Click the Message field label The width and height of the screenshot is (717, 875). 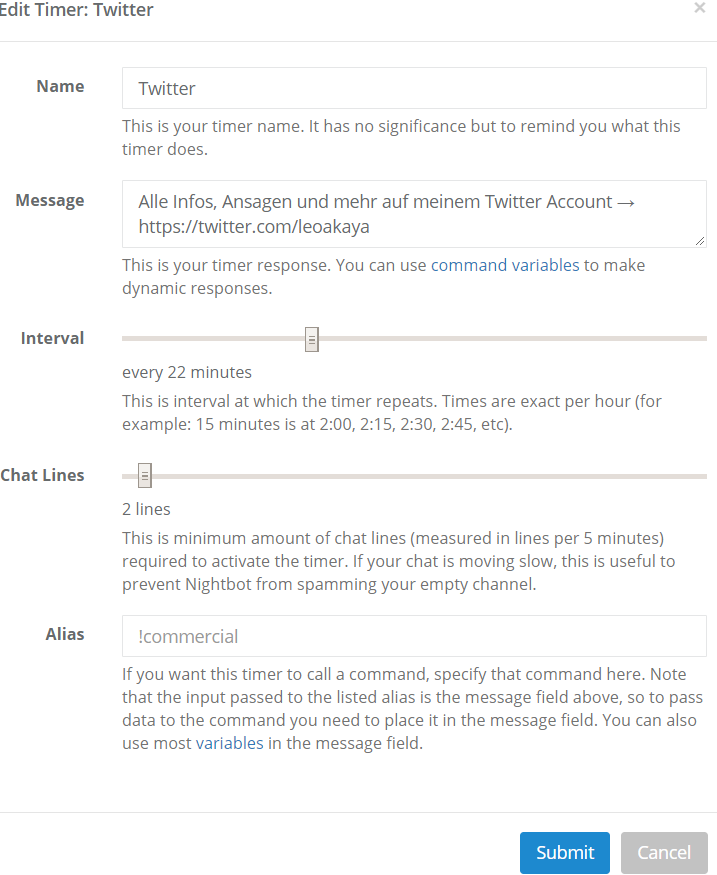coord(50,200)
